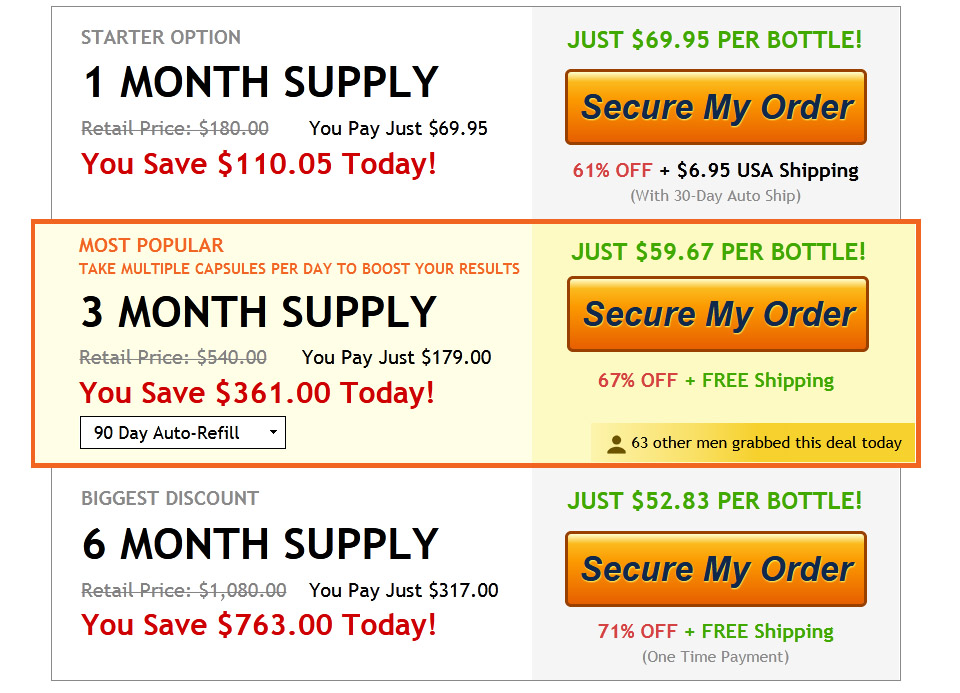Click 67% OFF + FREE Shipping text
The image size is (960, 693).
click(716, 380)
